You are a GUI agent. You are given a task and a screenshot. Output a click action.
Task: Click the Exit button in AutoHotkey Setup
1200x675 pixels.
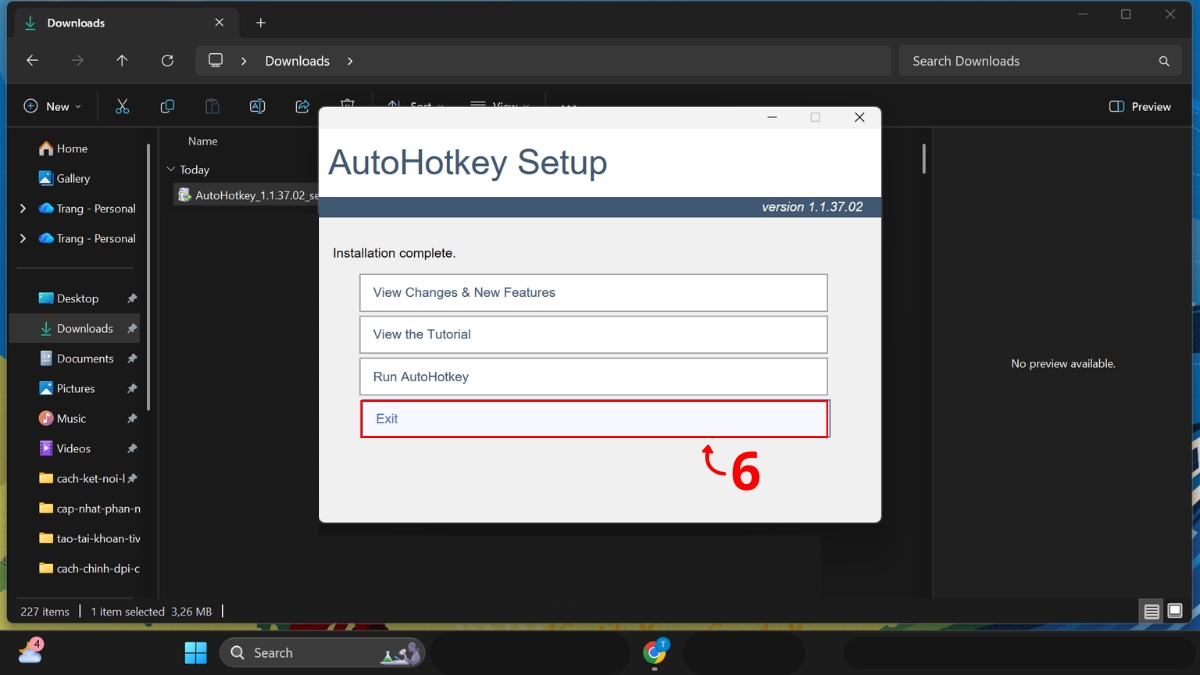click(594, 419)
